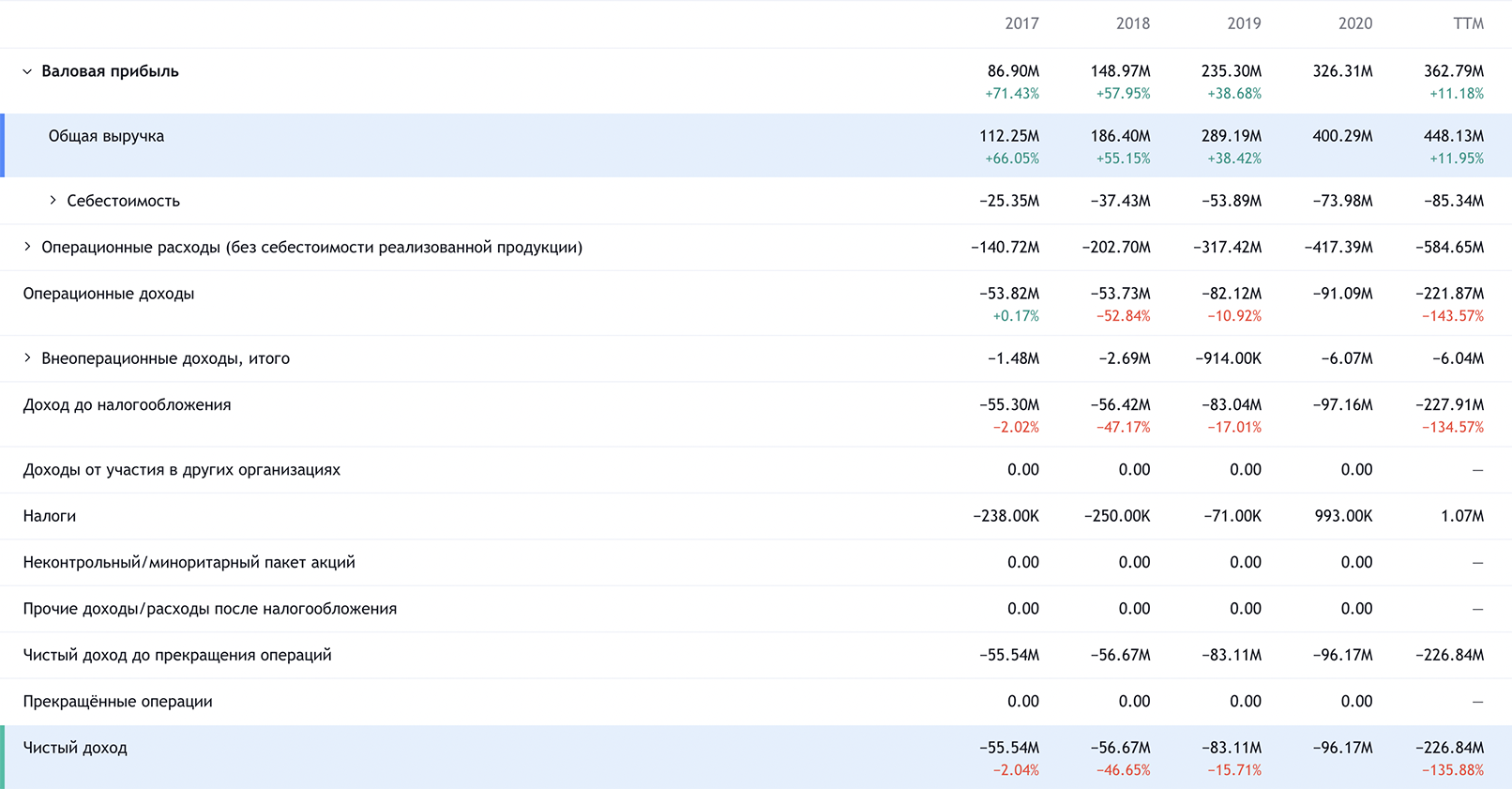
Task: Click the 2018 column header
Action: click(1133, 23)
